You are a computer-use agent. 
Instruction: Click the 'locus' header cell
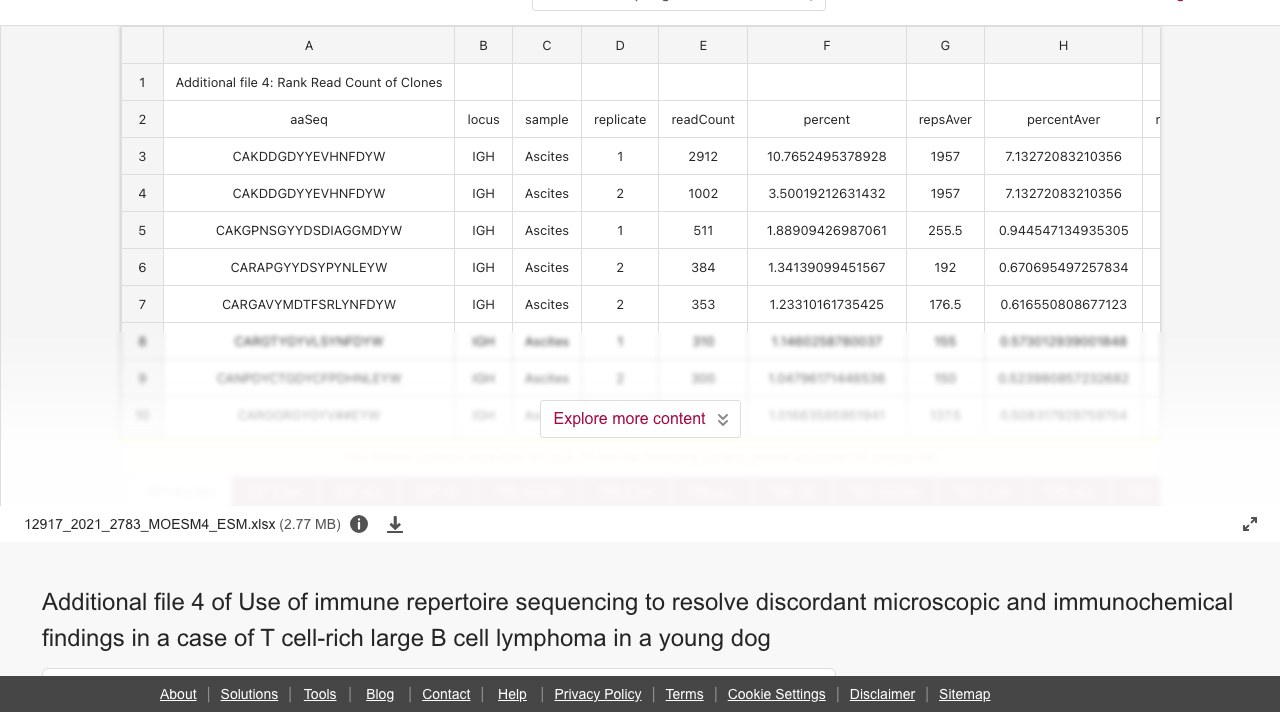(x=483, y=119)
